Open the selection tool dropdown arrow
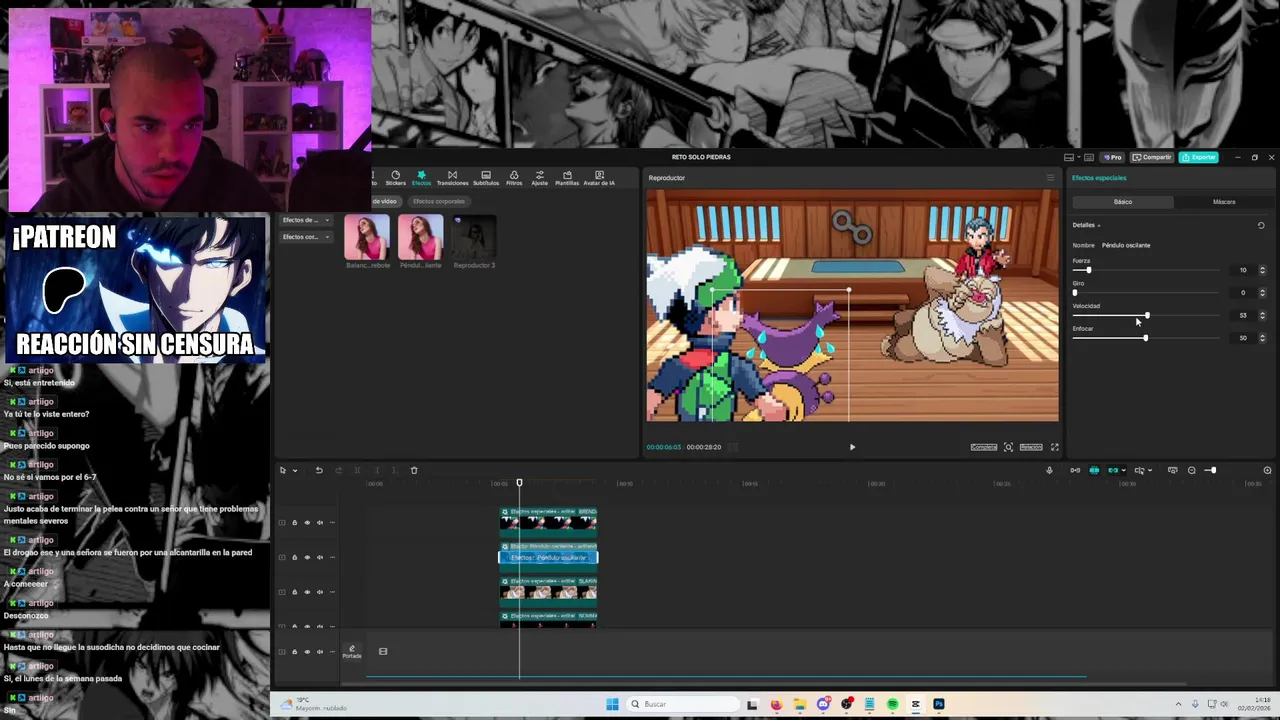 pos(294,471)
